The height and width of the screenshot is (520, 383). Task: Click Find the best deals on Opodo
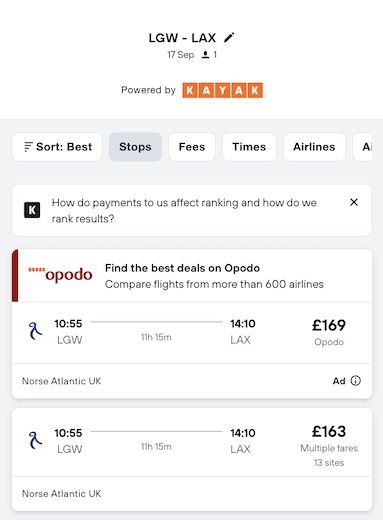pos(182,268)
